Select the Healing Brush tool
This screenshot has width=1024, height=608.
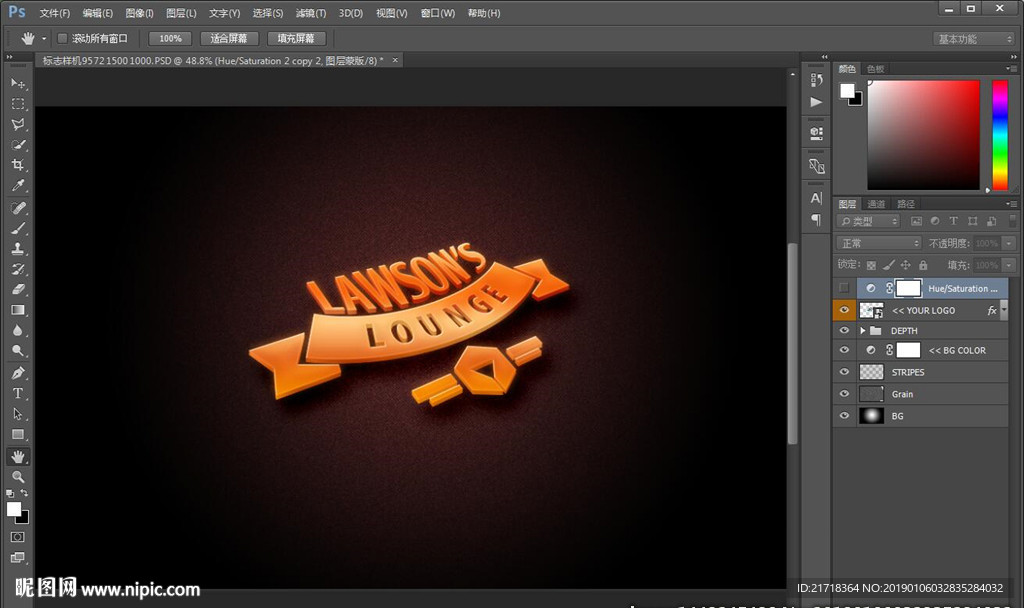tap(18, 208)
